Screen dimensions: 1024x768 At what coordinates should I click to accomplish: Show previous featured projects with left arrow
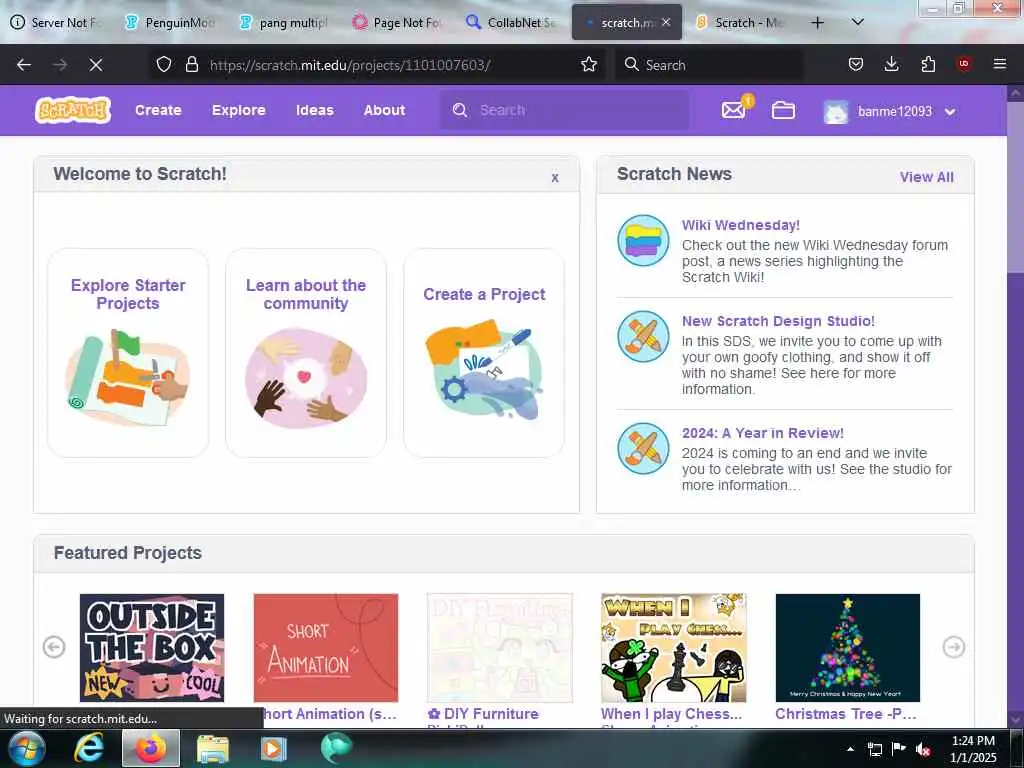point(54,647)
